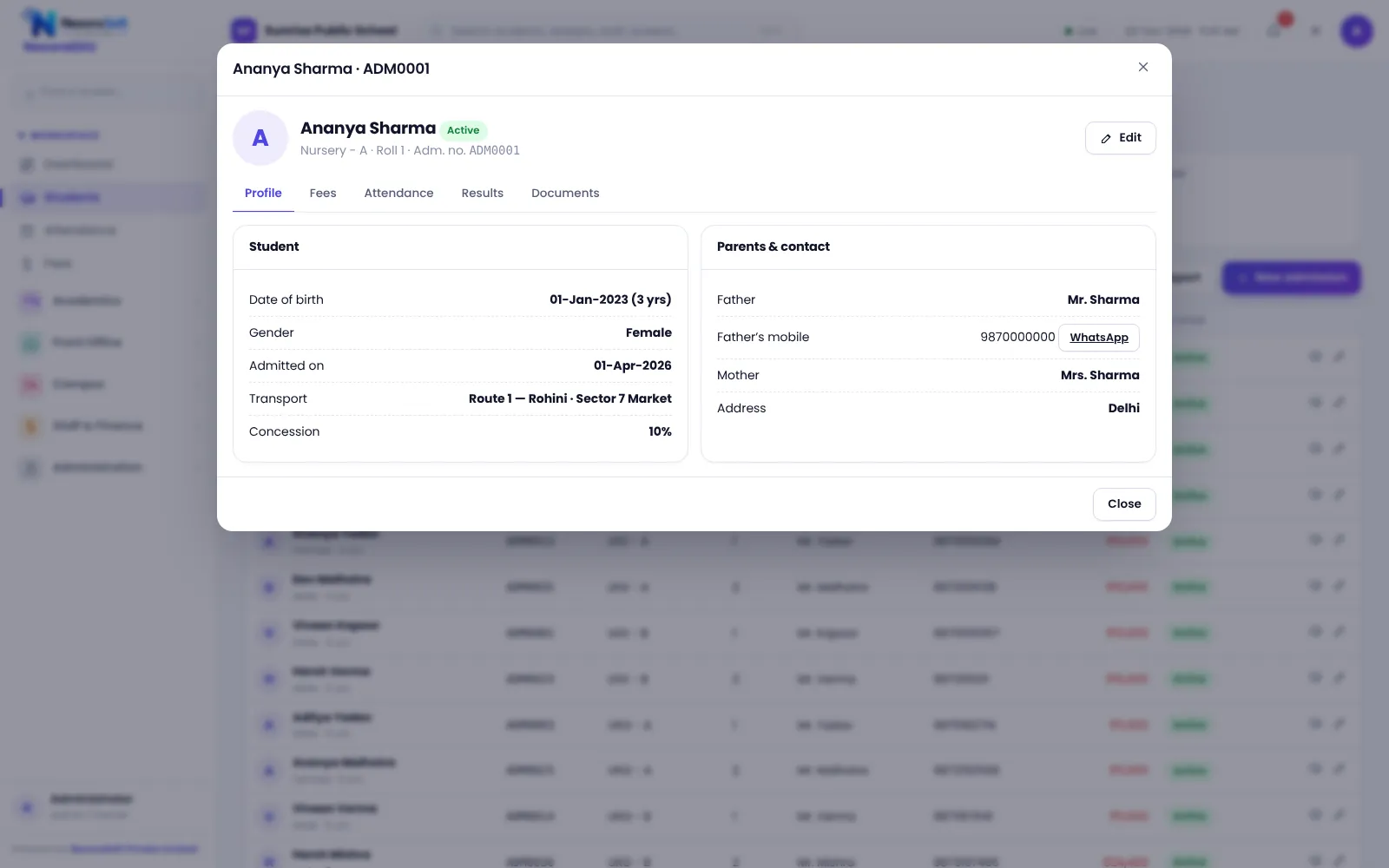Click the Father name Mr. Sharma
This screenshot has width=1389, height=868.
tap(1103, 299)
